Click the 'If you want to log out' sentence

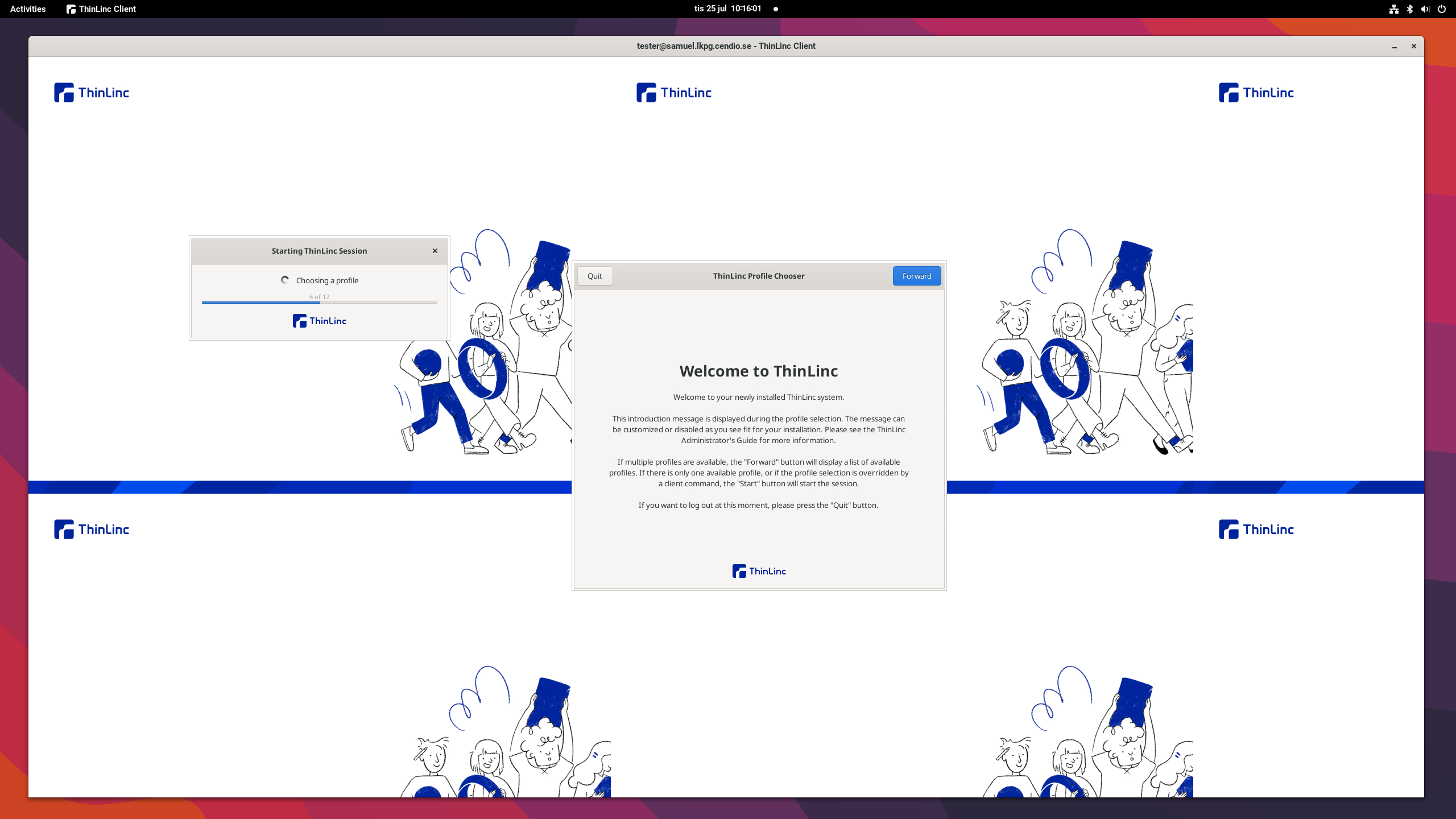[x=758, y=505]
